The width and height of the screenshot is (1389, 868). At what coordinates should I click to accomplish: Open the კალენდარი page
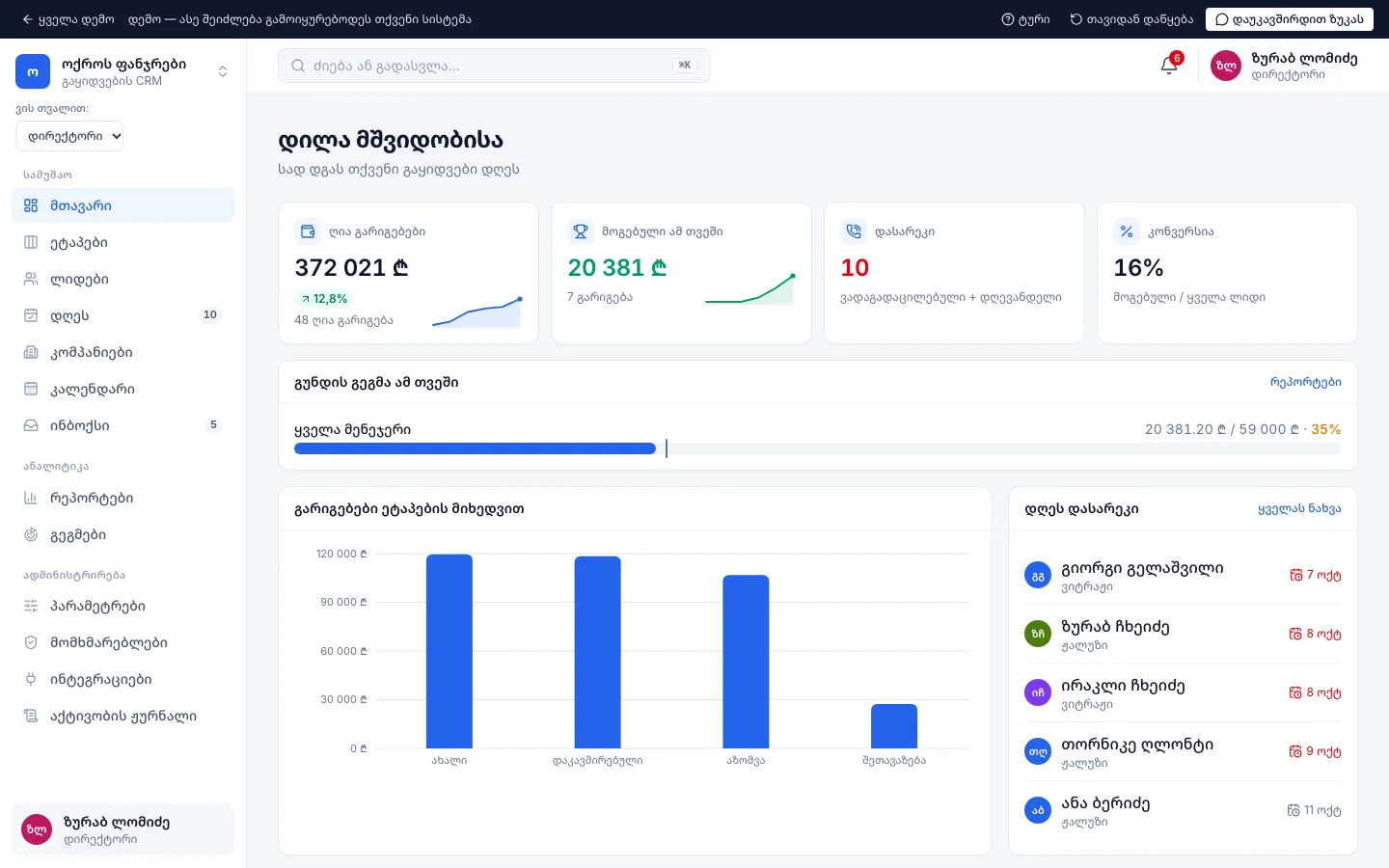coord(123,389)
